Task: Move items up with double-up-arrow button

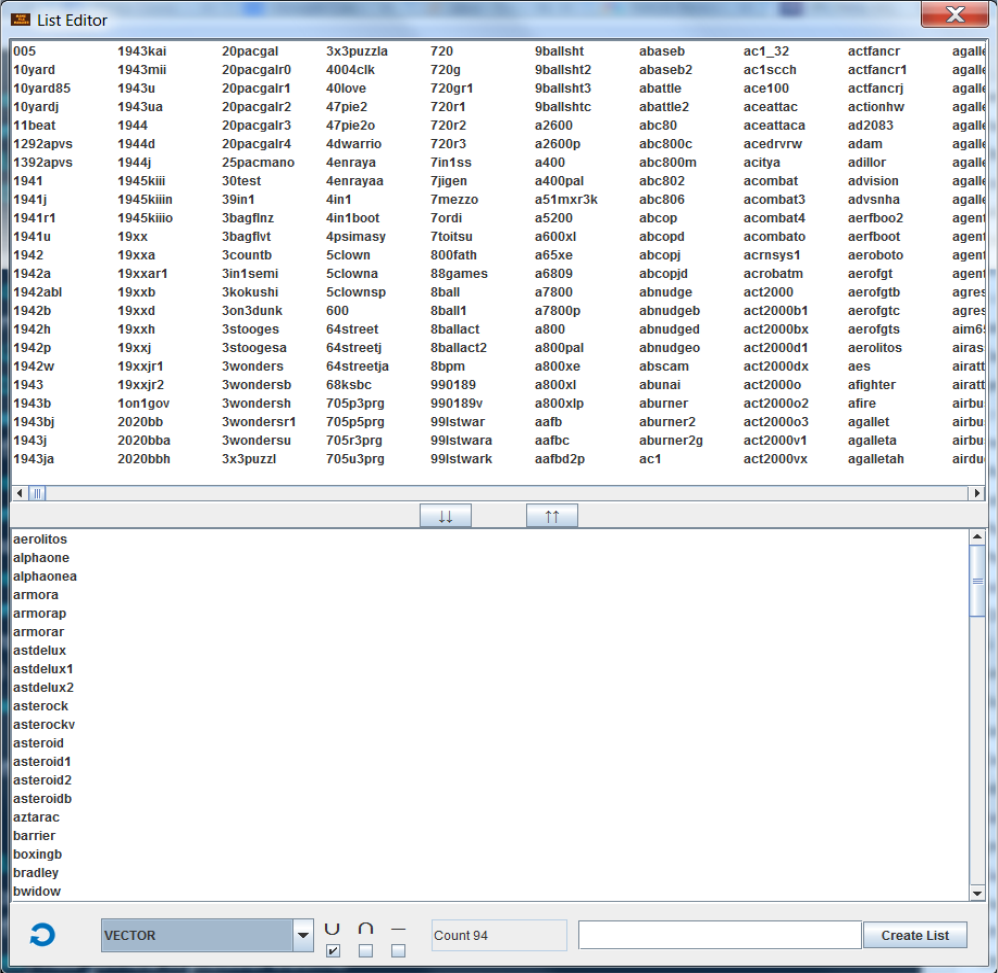Action: 552,516
